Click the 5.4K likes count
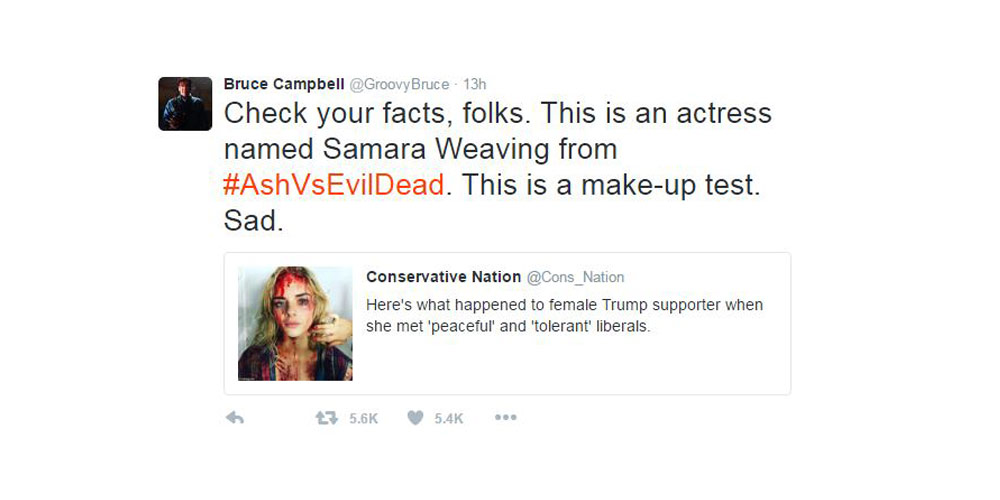 click(449, 419)
